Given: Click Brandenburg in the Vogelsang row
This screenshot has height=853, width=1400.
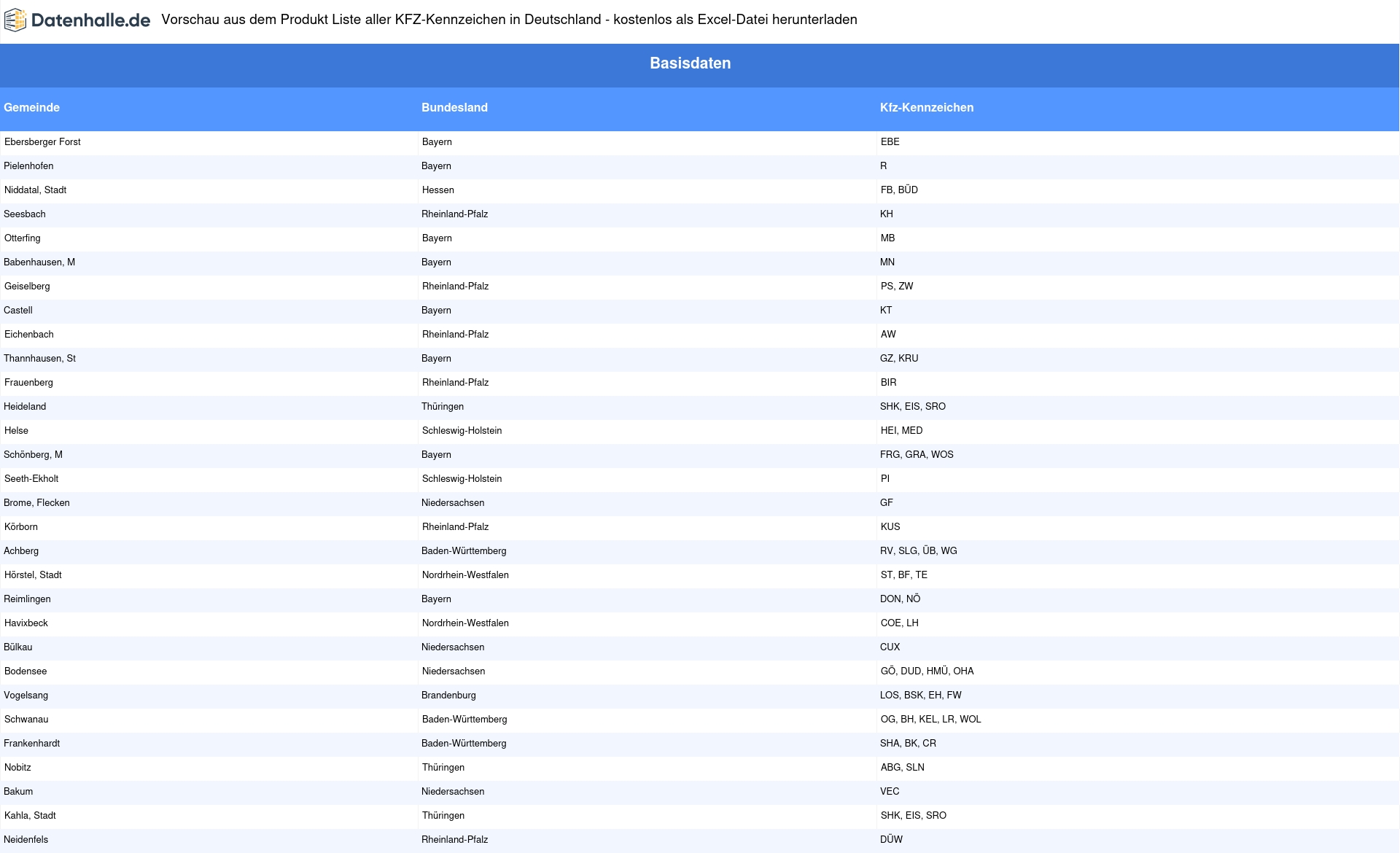Looking at the screenshot, I should point(448,696).
